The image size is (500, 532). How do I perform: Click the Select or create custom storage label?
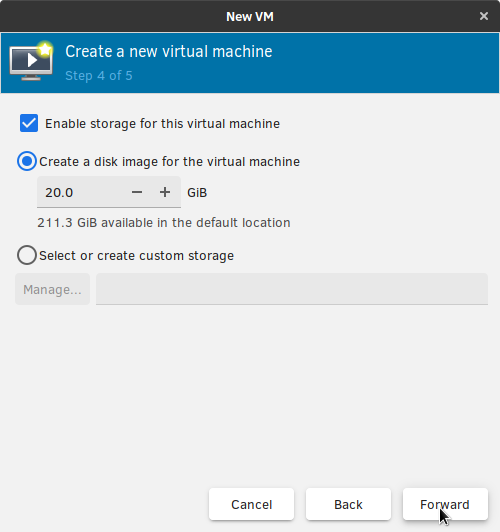pos(136,255)
